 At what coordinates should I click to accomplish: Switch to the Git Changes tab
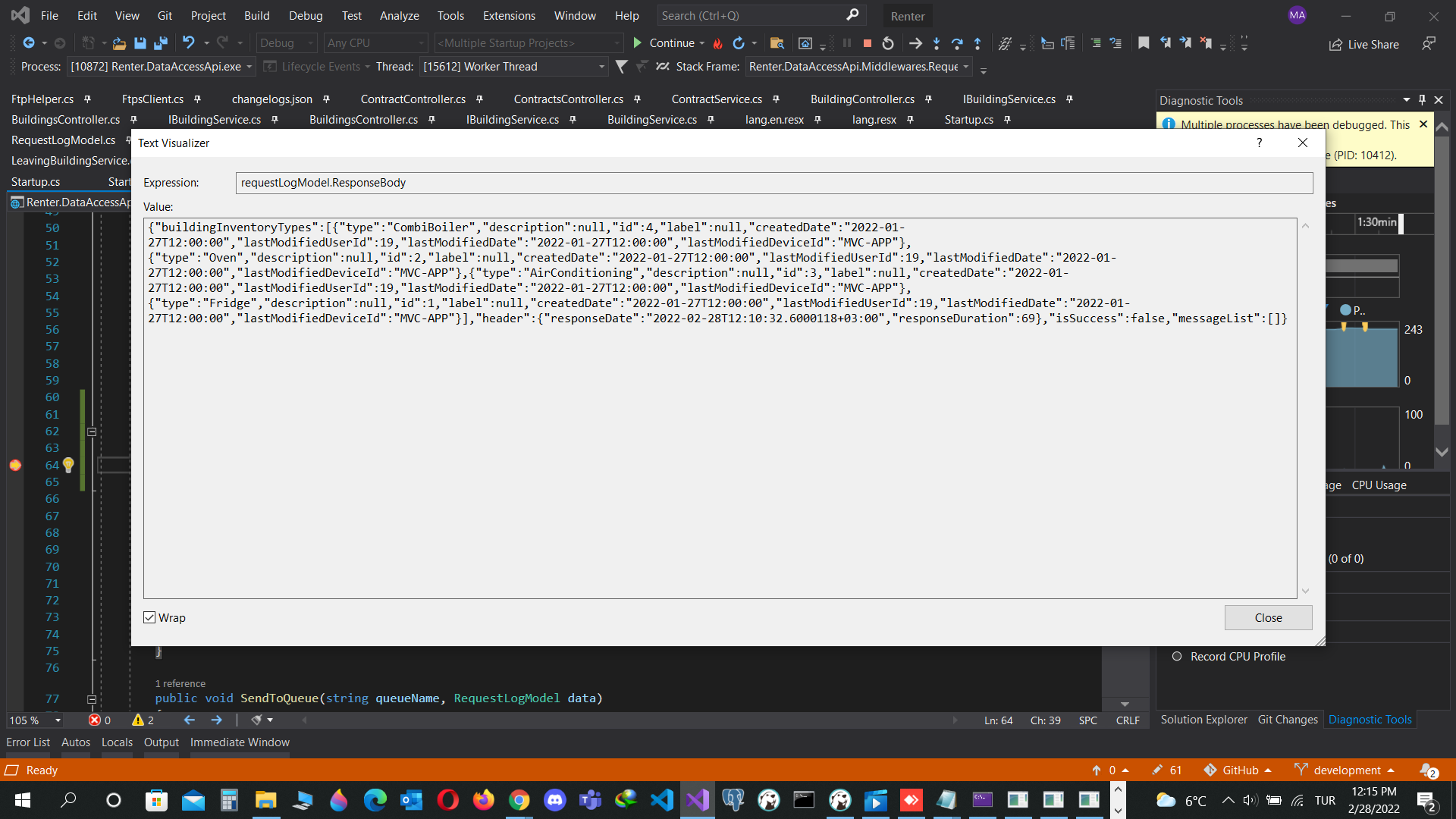click(1287, 719)
